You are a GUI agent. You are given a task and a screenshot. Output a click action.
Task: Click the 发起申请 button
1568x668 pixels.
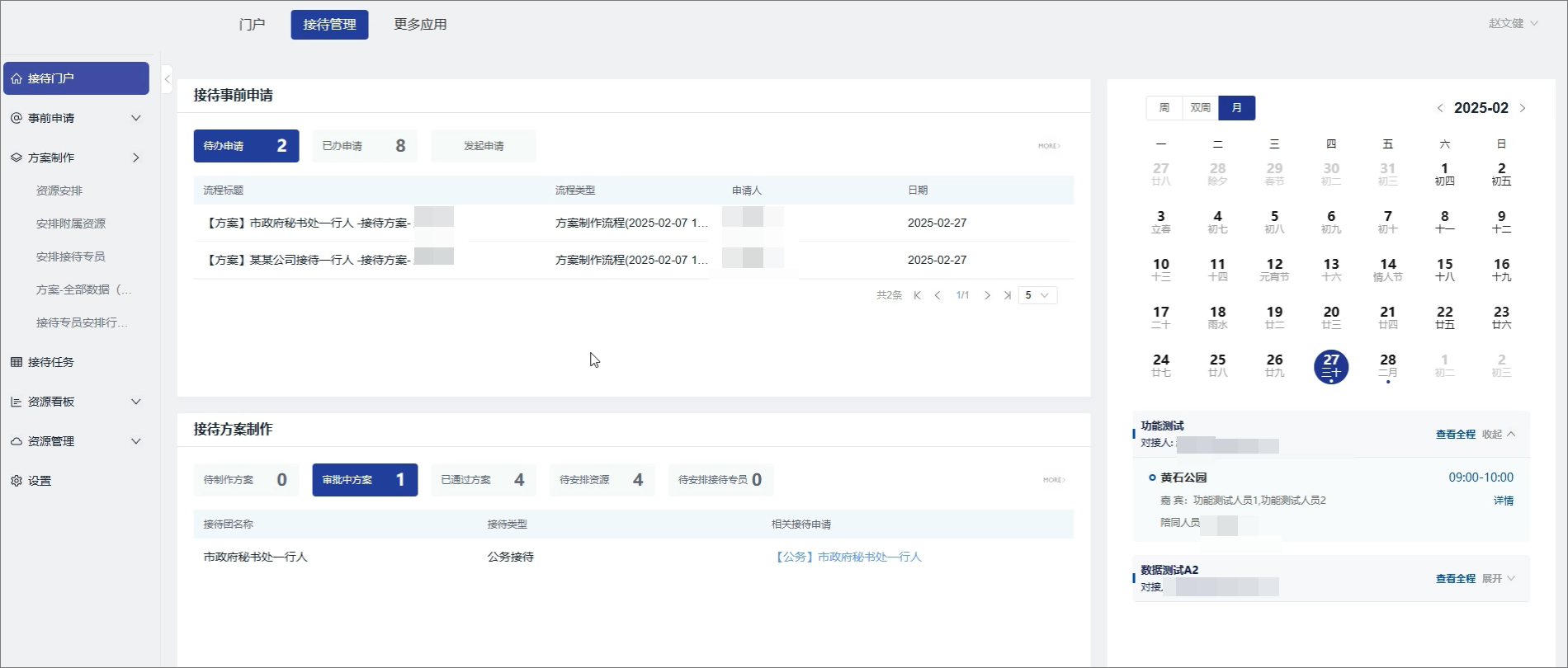(x=484, y=146)
